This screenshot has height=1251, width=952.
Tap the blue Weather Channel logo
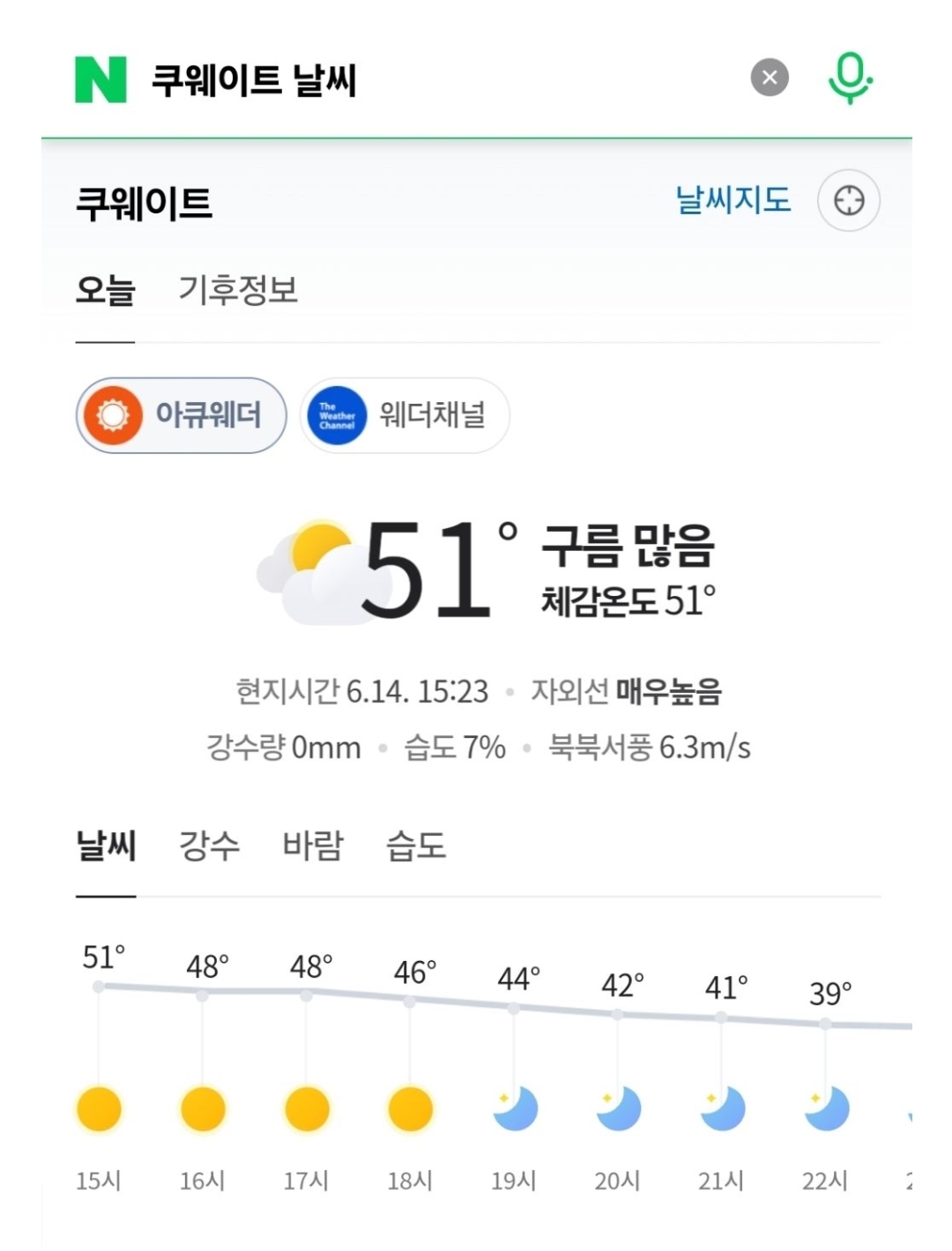(337, 415)
